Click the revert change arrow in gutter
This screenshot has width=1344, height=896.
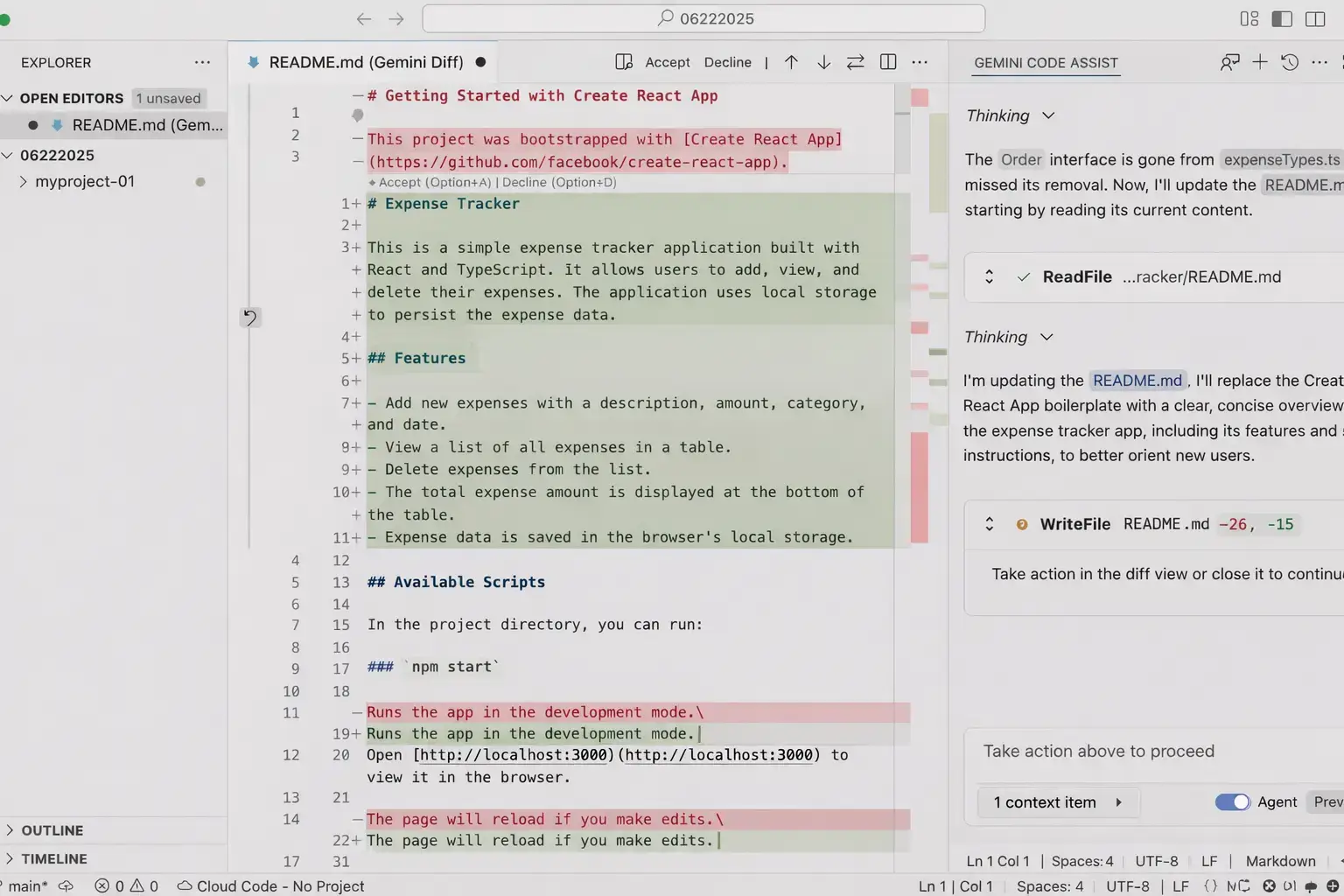(x=250, y=318)
